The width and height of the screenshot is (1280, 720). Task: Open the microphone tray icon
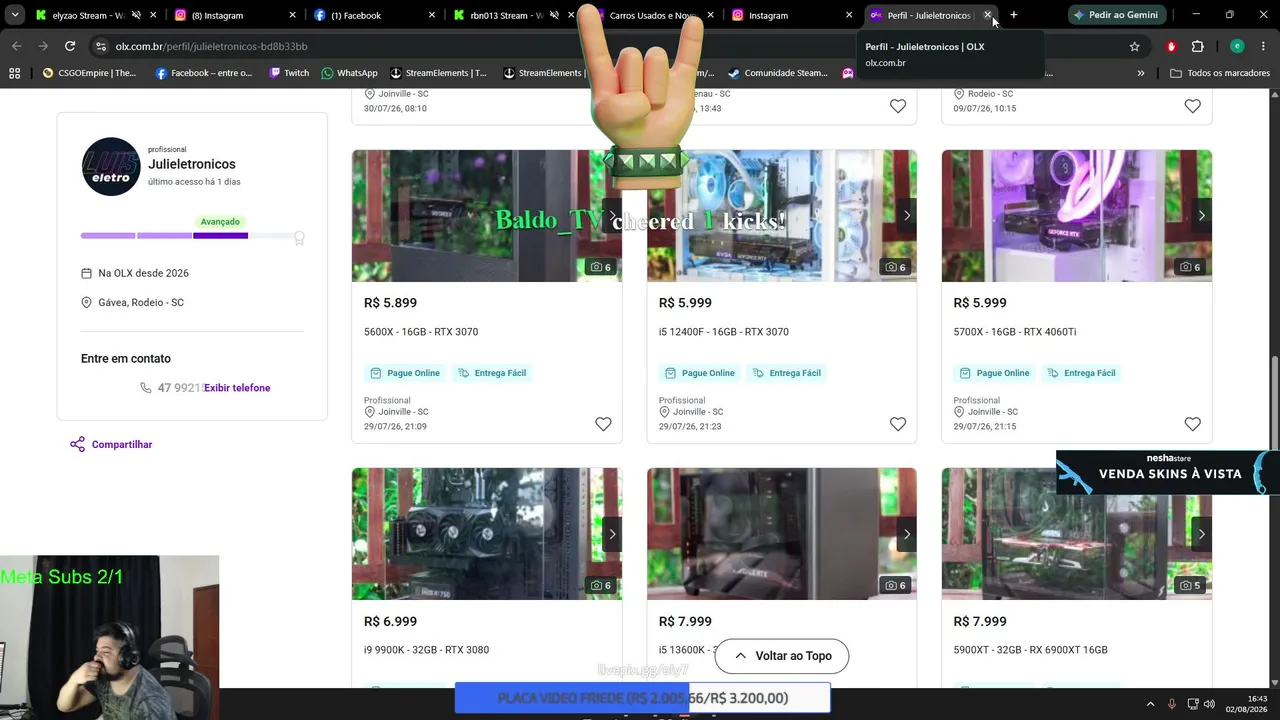1172,704
